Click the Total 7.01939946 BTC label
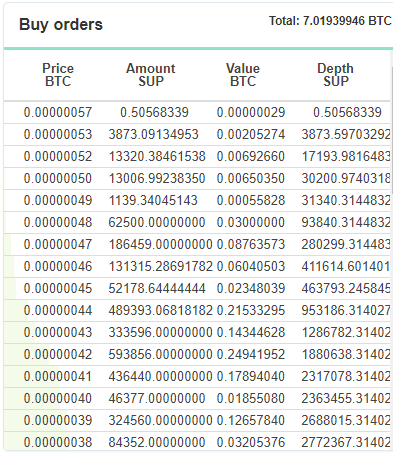The width and height of the screenshot is (393, 456). [330, 21]
